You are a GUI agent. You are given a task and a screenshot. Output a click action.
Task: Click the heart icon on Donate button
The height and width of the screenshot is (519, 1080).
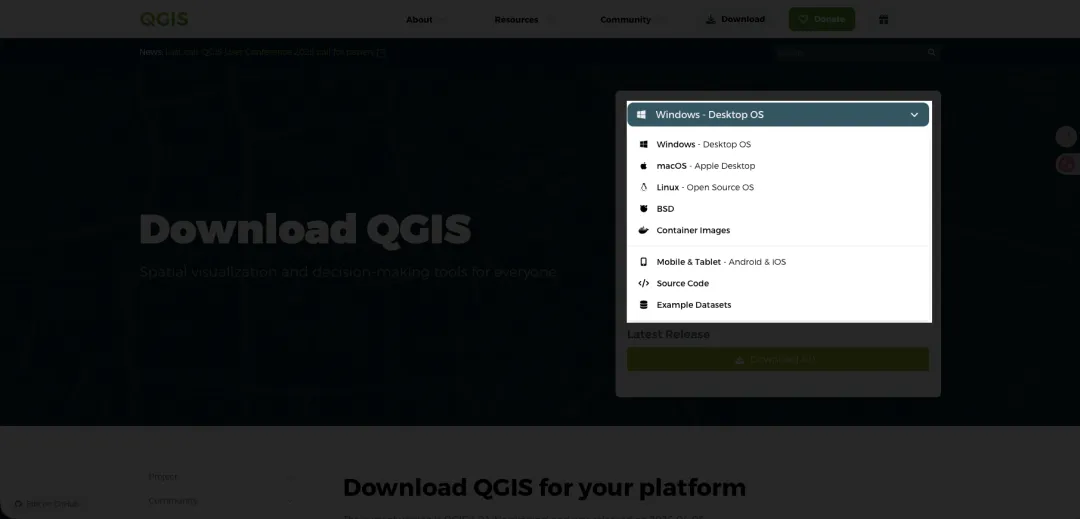coord(803,19)
